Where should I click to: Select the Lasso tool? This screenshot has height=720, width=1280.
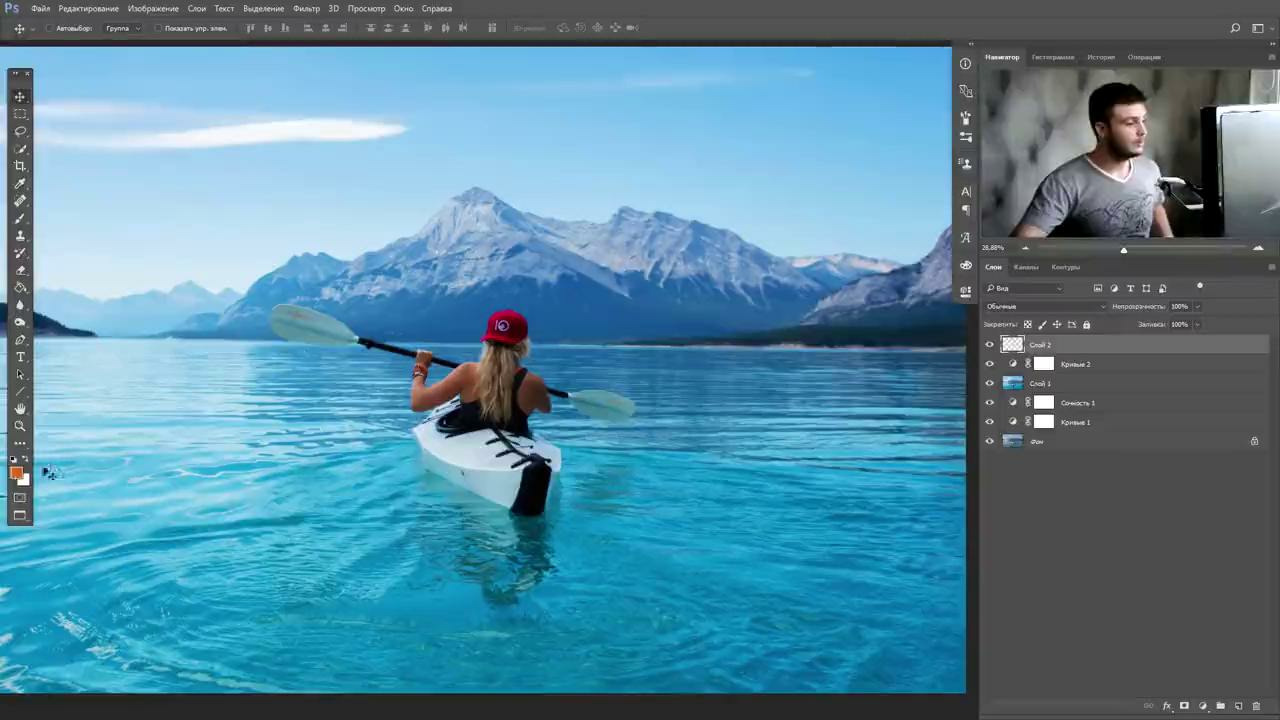click(x=20, y=131)
